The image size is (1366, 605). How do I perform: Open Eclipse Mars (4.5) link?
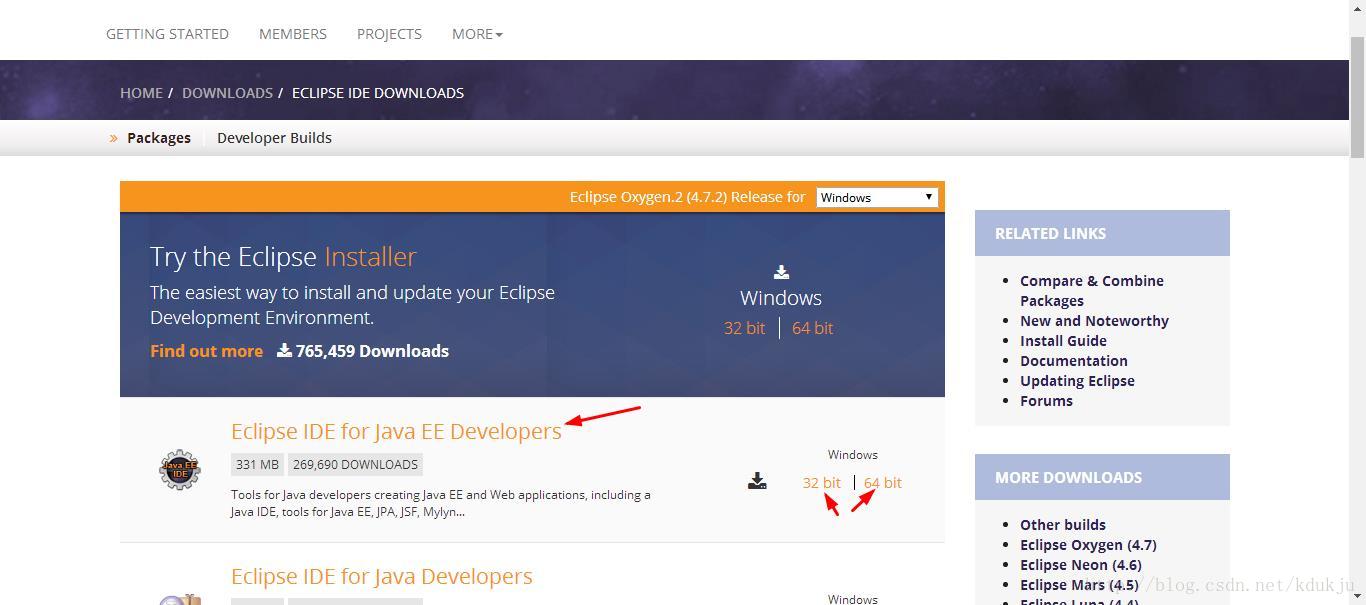coord(1079,585)
